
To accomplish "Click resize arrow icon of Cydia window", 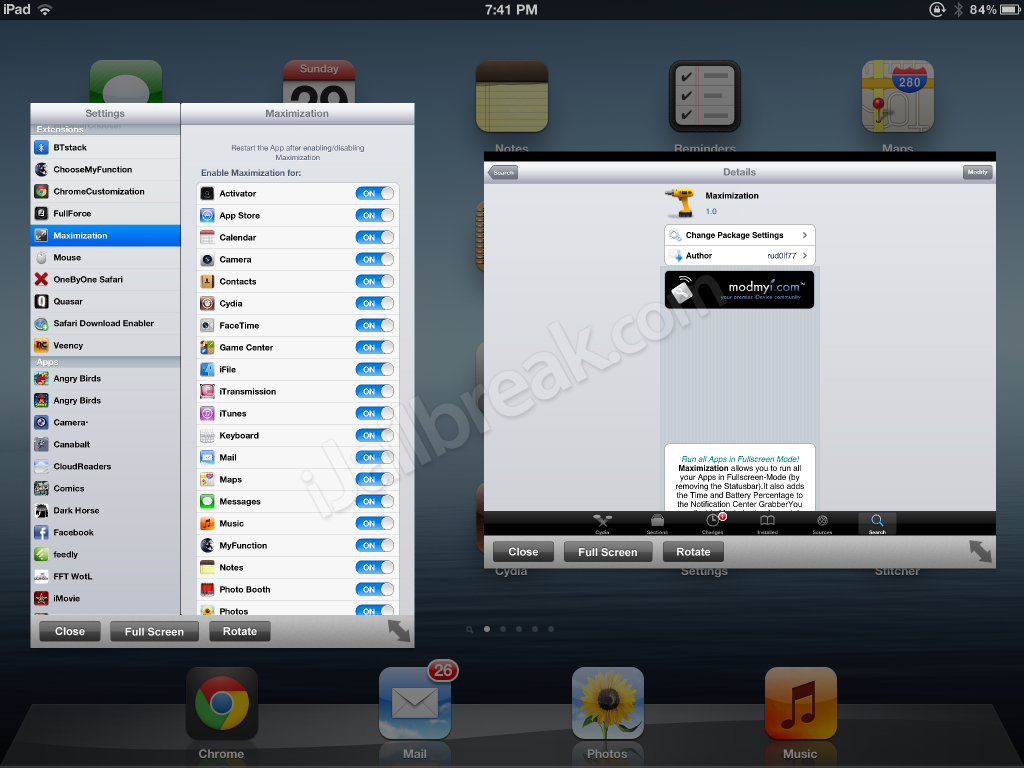I will tap(980, 551).
